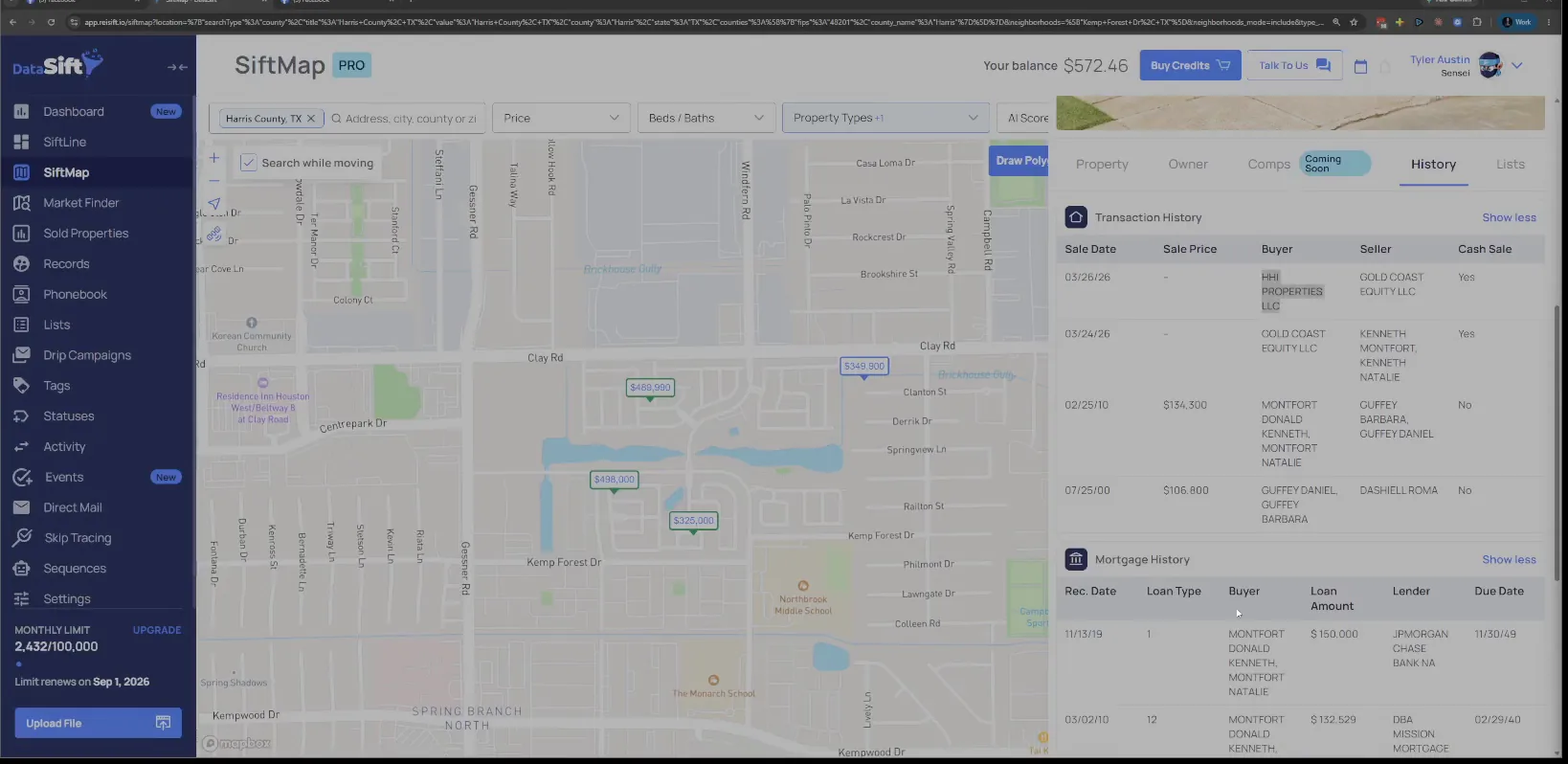Viewport: 1568px width, 764px height.
Task: Switch to the Owner tab
Action: click(1188, 165)
